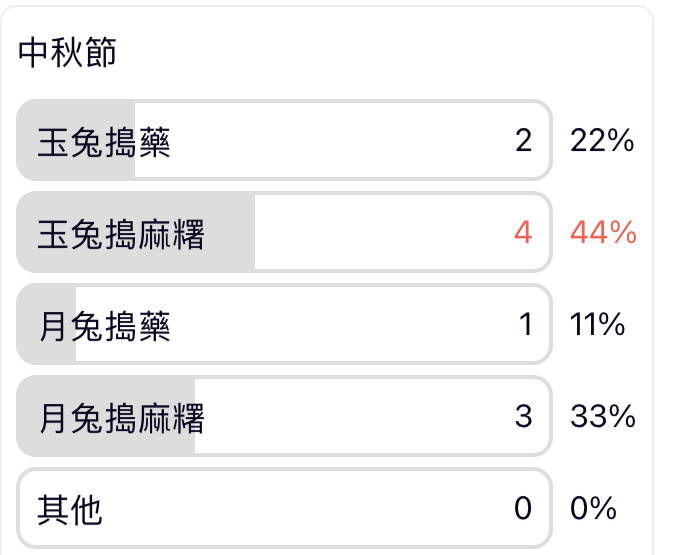Click vote count 0 in 其他 bar
Viewport: 676px width, 555px height.
coord(523,508)
